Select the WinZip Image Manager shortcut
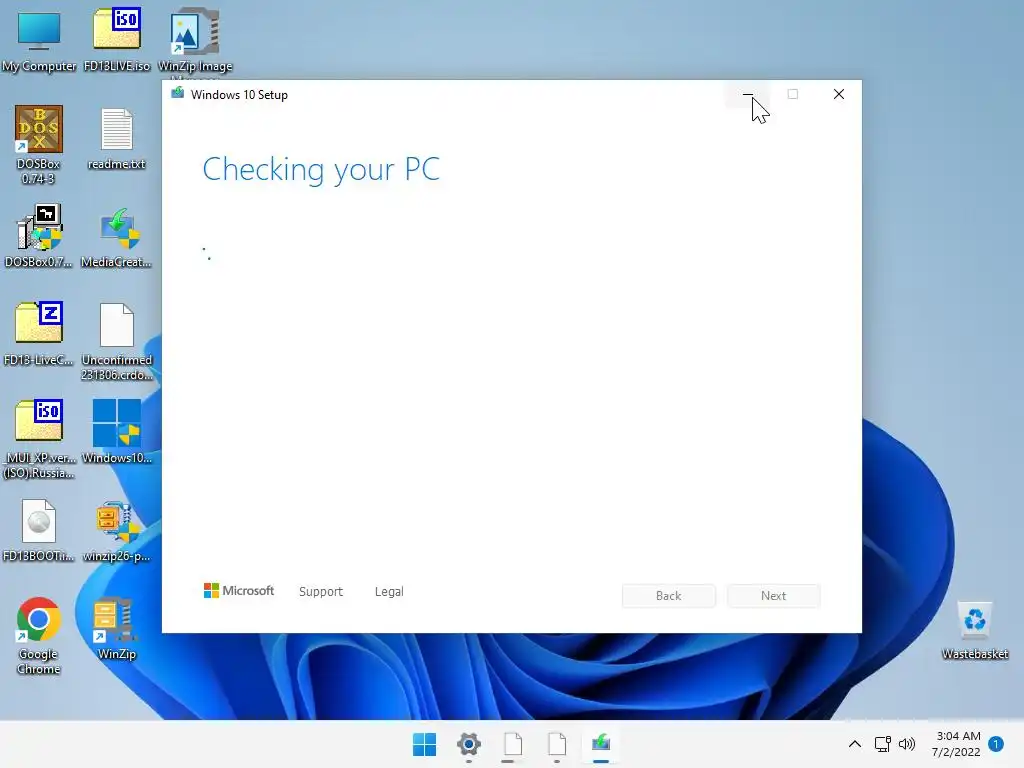Image resolution: width=1024 pixels, height=768 pixels. coord(195,40)
